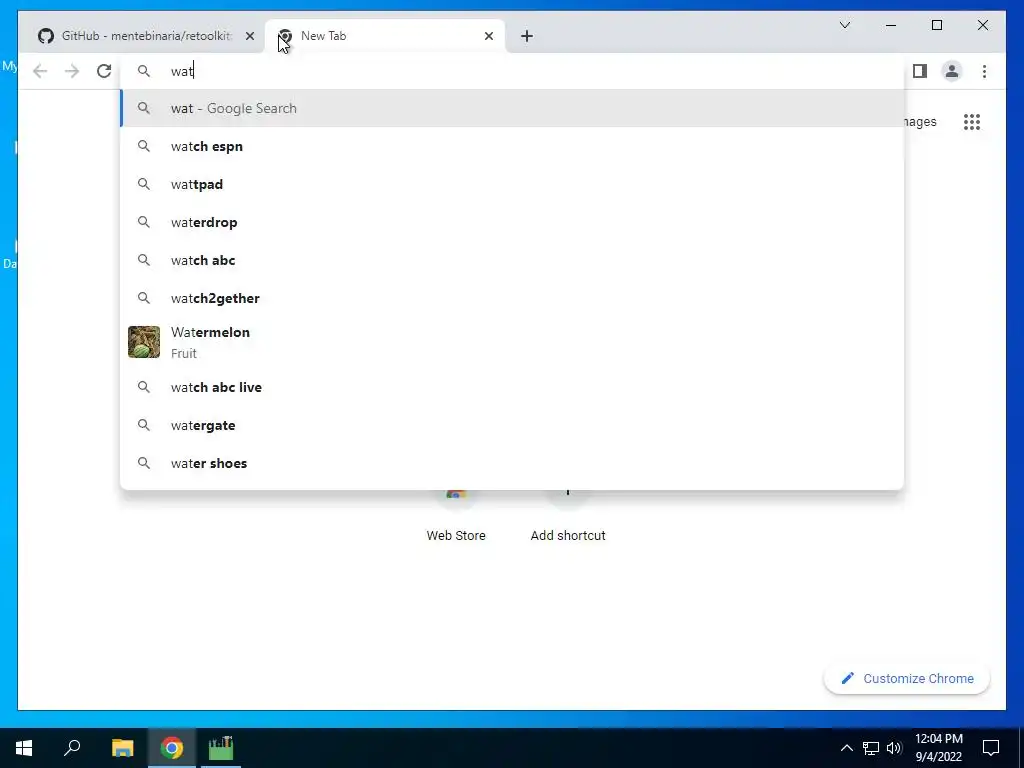Close the New Tab tab

pos(488,36)
